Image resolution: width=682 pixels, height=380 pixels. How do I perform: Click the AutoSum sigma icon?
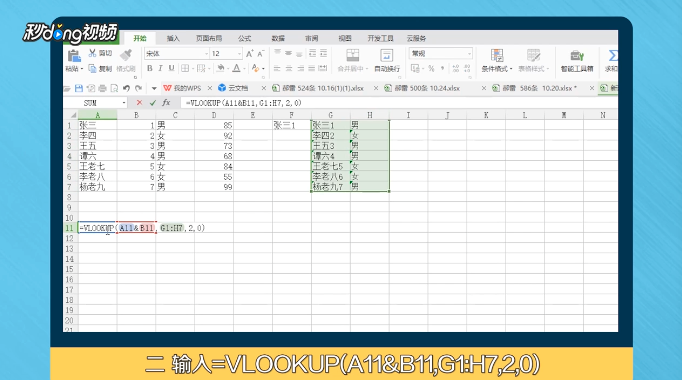(612, 55)
